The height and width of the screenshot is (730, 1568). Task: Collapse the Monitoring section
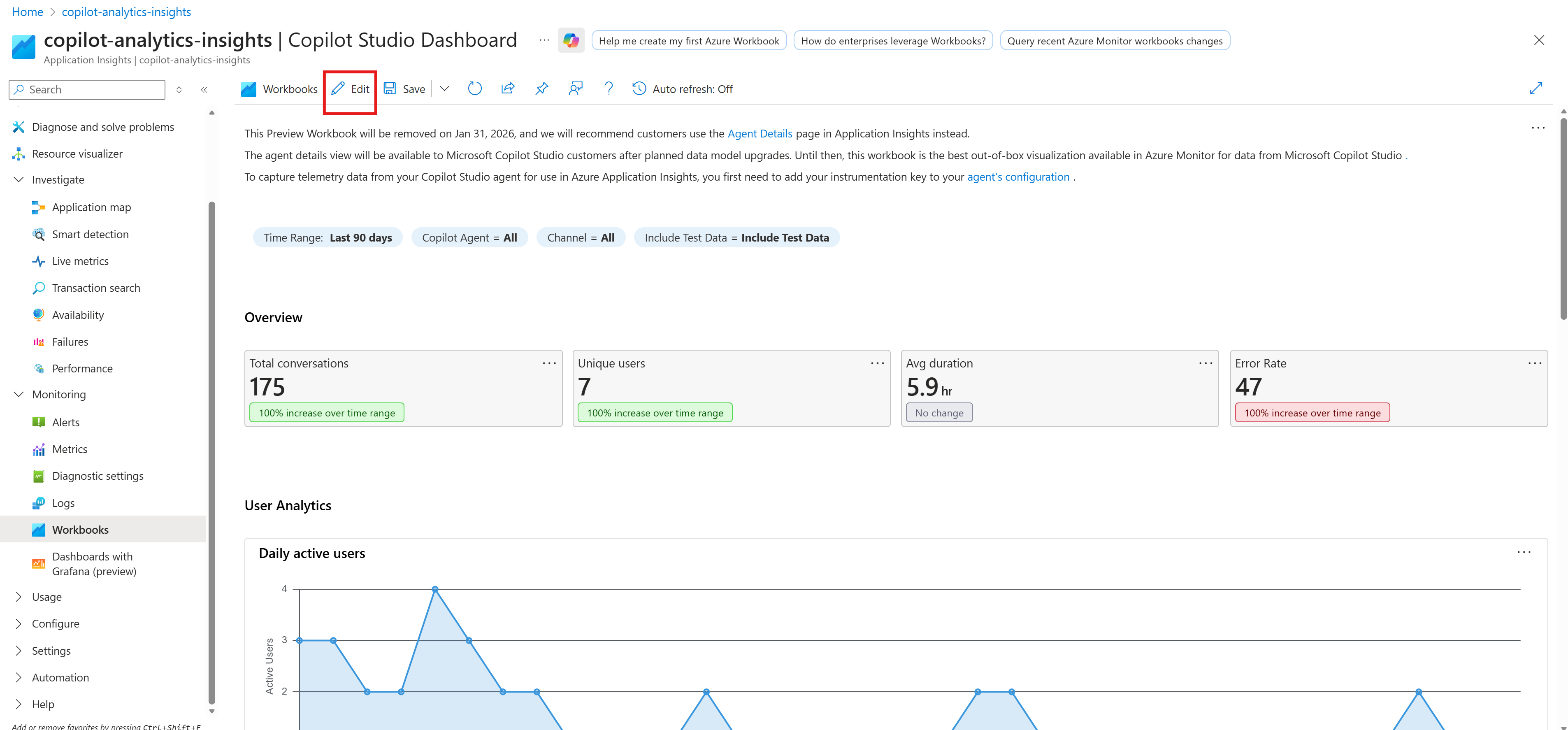click(18, 394)
